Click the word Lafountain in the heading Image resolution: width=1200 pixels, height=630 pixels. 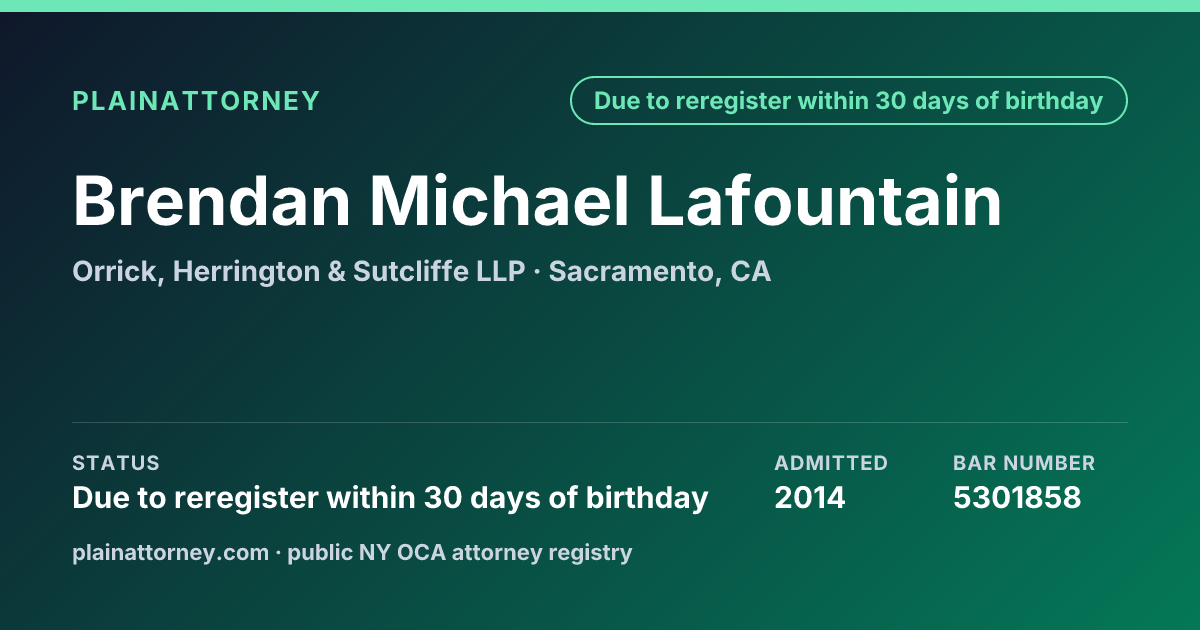[825, 201]
